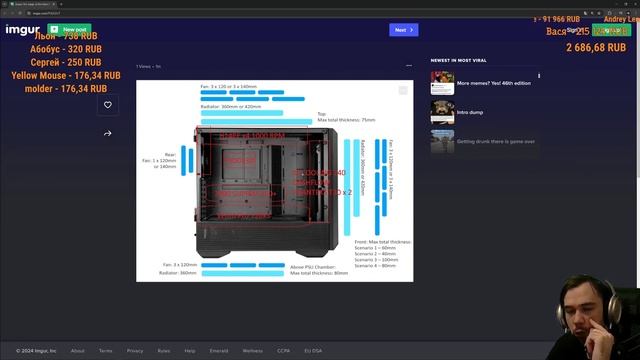
Task: Open the EU DSA footer link
Action: (313, 351)
